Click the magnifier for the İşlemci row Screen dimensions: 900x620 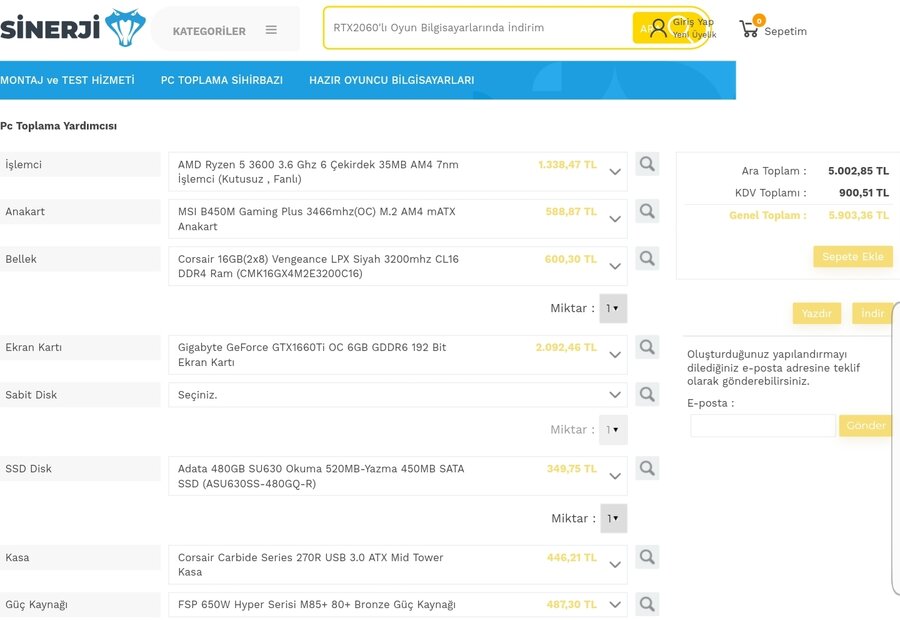(x=647, y=164)
